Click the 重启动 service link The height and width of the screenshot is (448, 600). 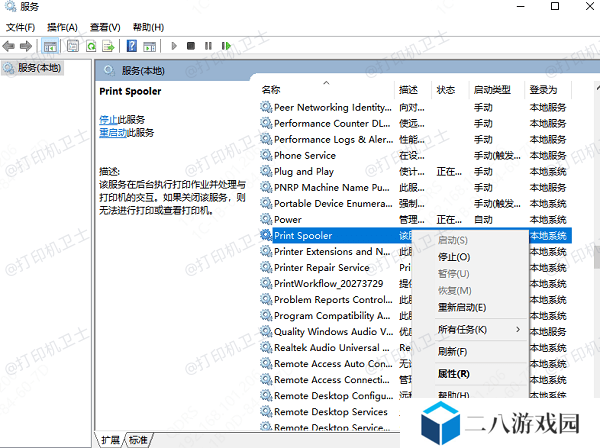[x=113, y=133]
